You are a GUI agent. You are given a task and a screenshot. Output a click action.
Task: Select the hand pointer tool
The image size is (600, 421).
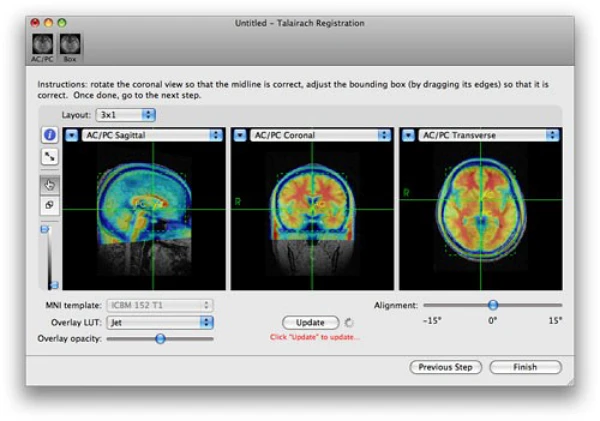pos(49,184)
